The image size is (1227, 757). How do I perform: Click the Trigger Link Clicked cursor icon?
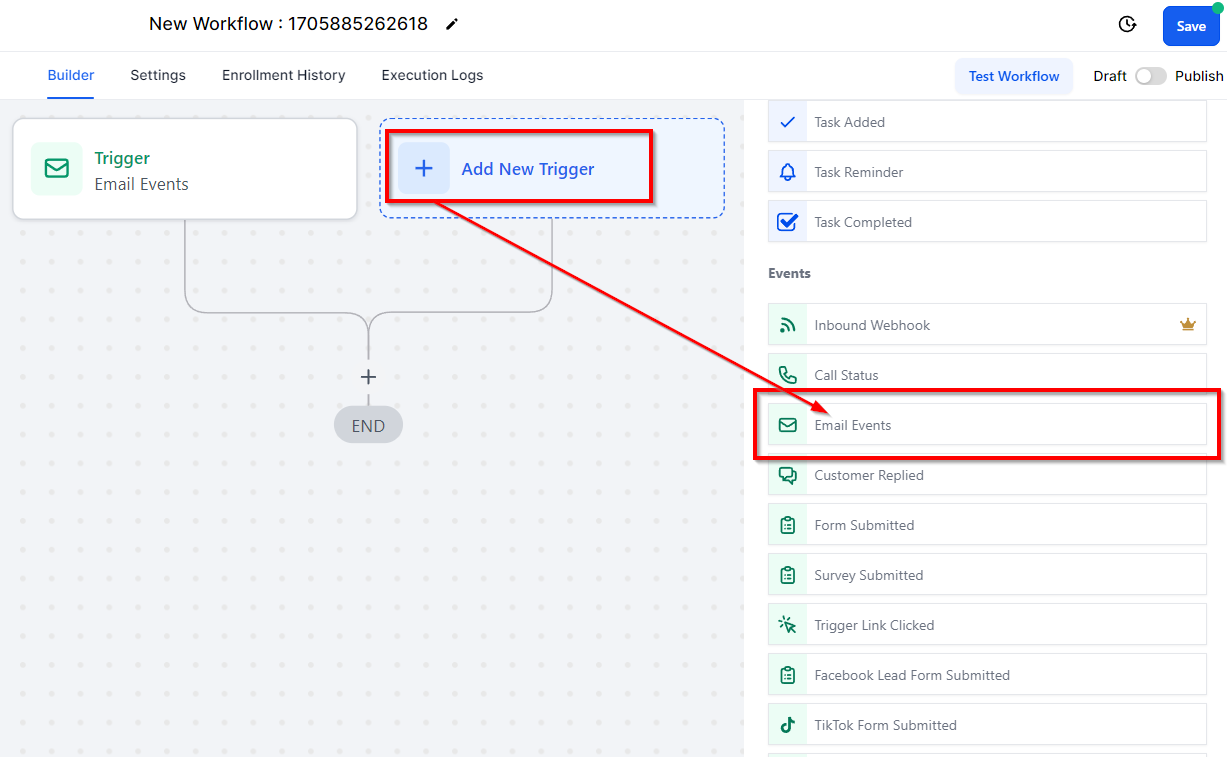pyautogui.click(x=788, y=625)
